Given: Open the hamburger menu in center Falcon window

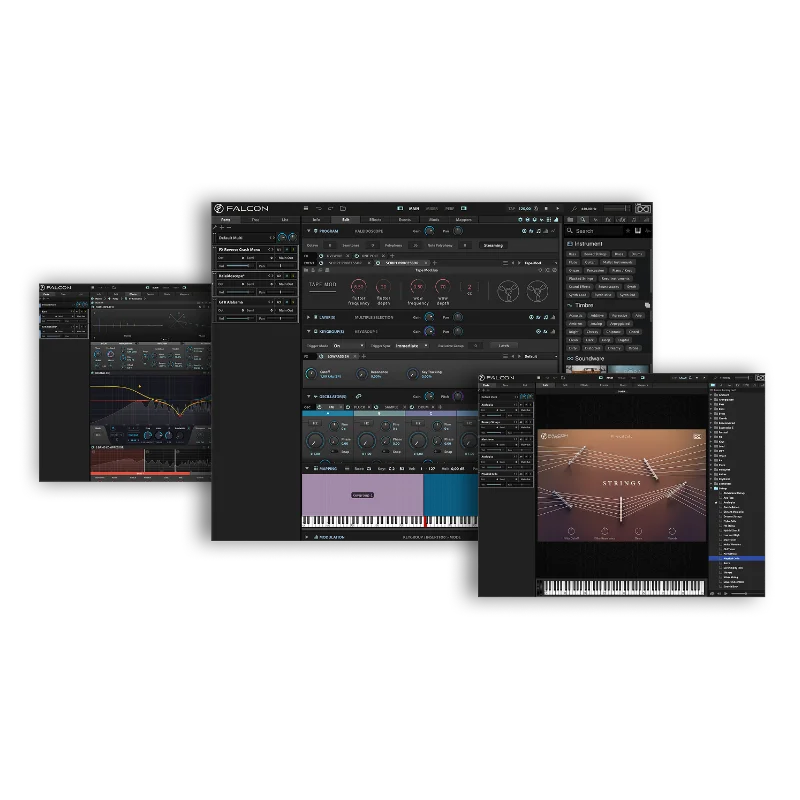Looking at the screenshot, I should [306, 208].
